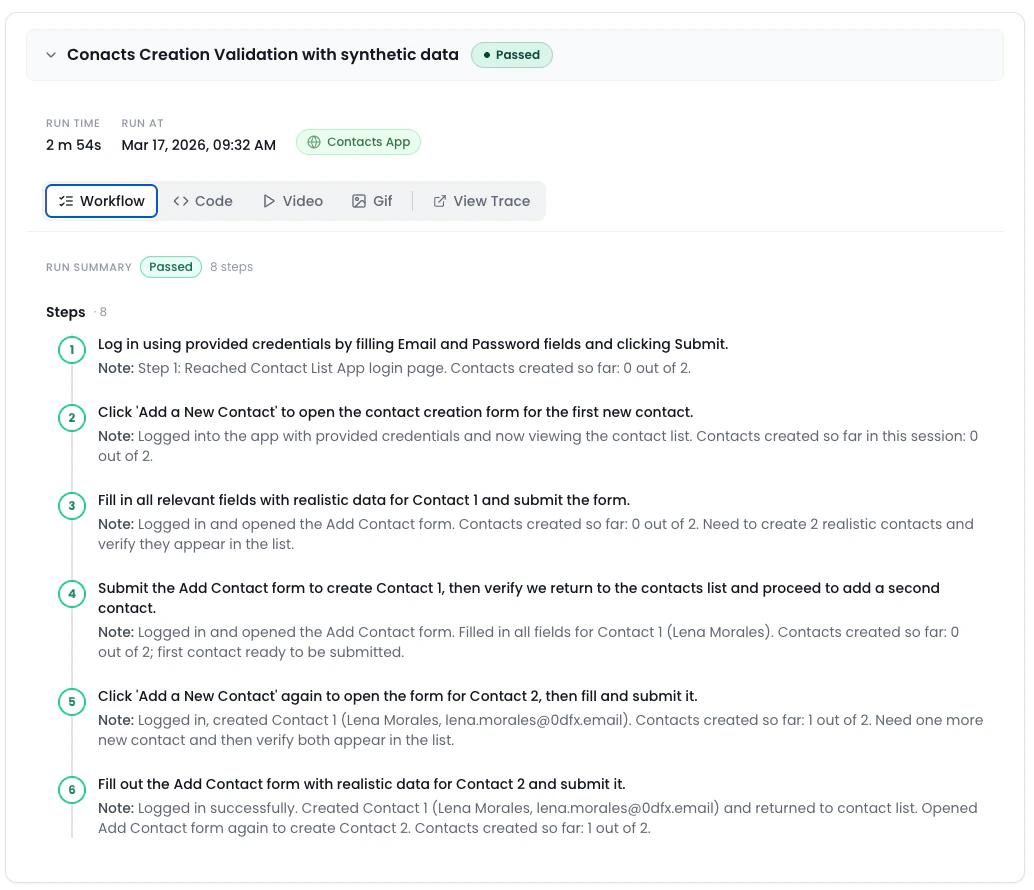
Task: Click the angle brackets Code icon
Action: tap(181, 201)
